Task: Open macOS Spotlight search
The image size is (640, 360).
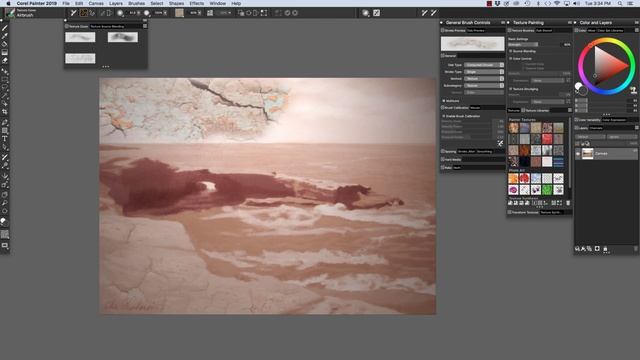Action: coord(620,3)
